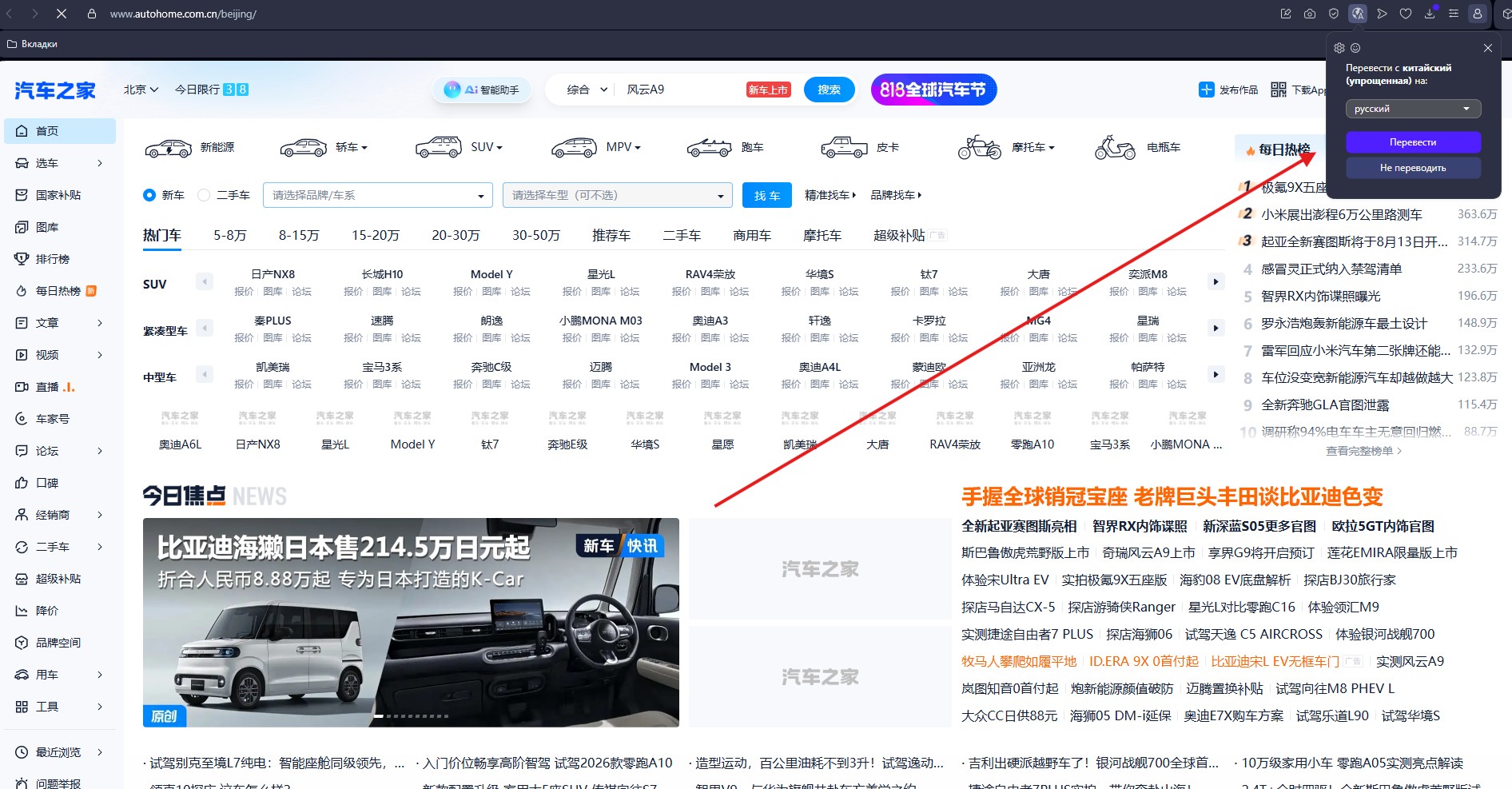Open headline 手握全球销冠宝座 老牌巨头丰田谈比亚迪色变
Viewport: 1512px width, 789px height.
1172,497
